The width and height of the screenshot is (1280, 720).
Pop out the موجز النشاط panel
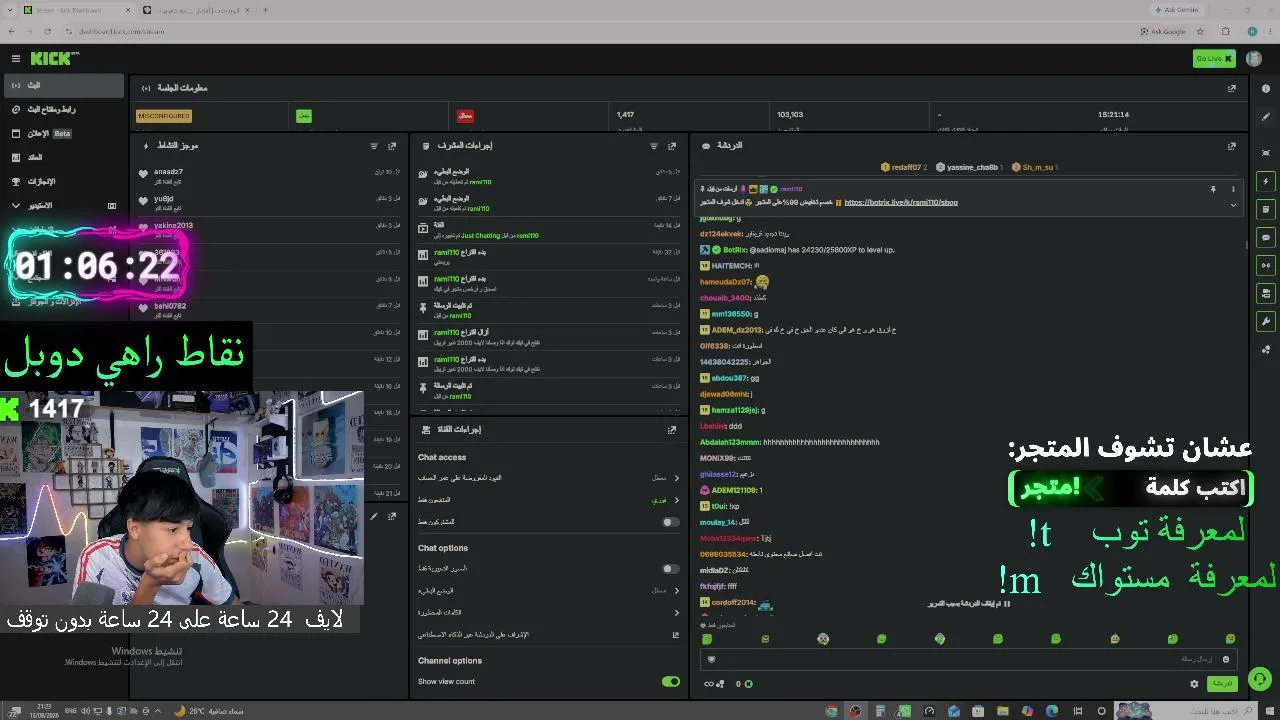[x=392, y=146]
